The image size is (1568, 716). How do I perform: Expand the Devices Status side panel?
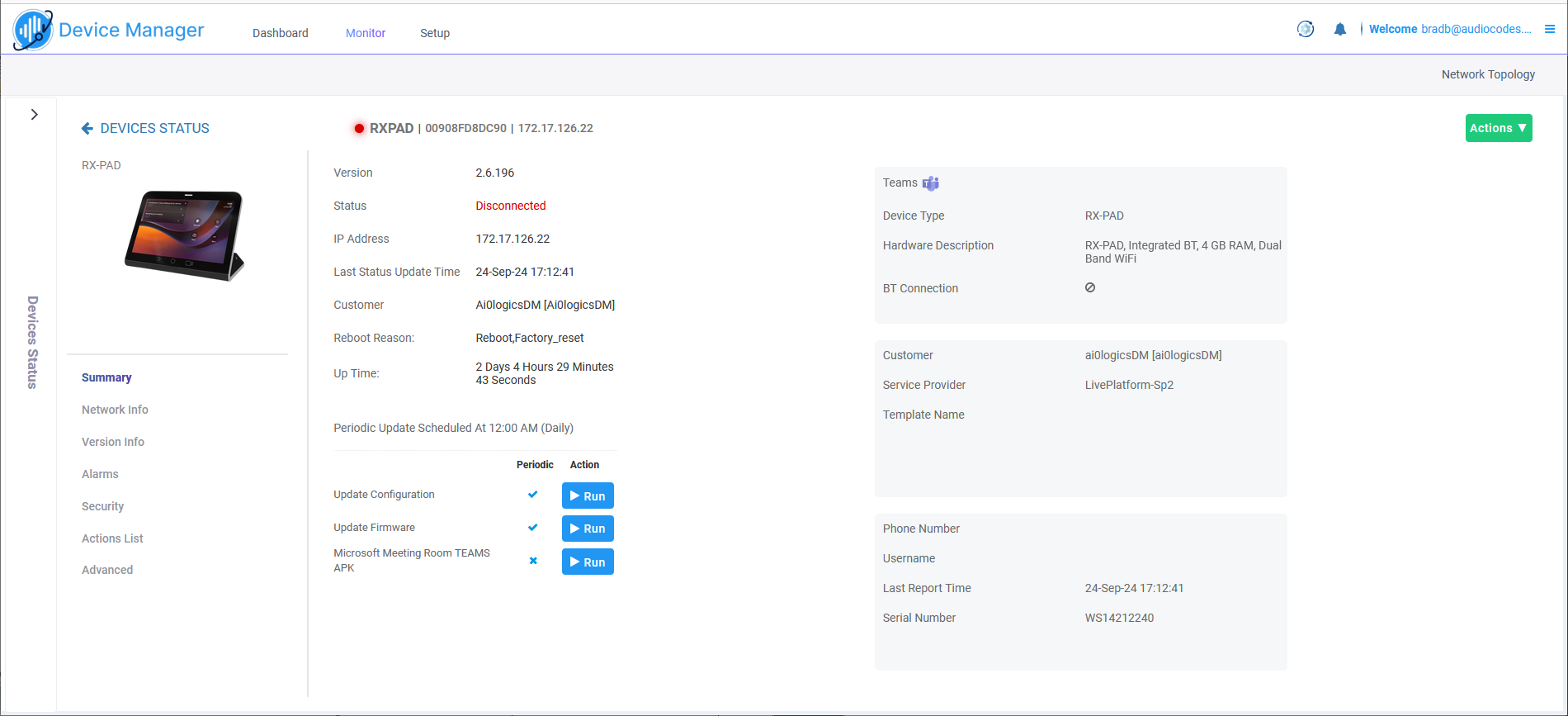(x=34, y=115)
